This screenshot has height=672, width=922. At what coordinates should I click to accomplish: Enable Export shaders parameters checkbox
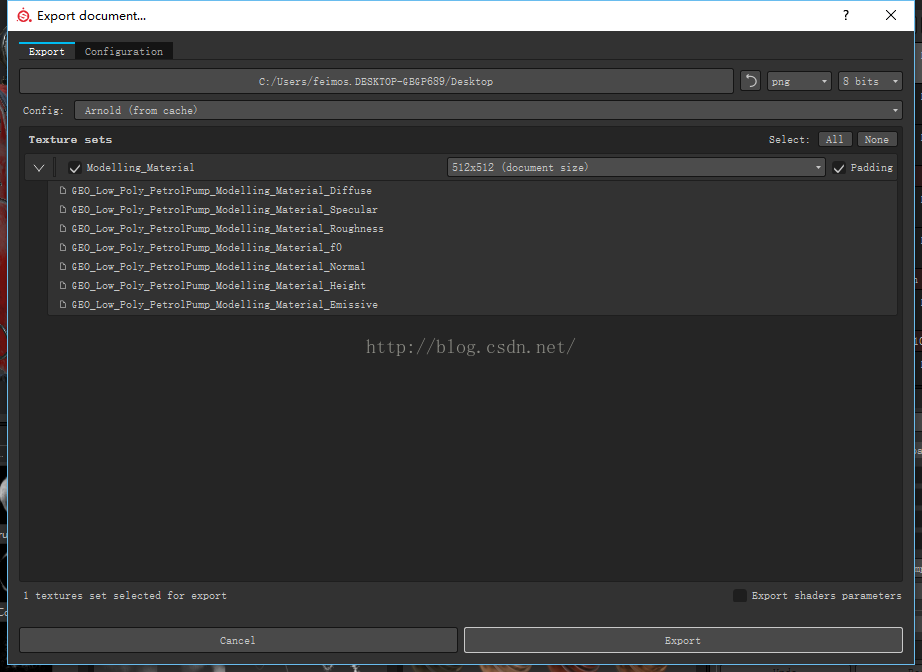click(x=740, y=596)
